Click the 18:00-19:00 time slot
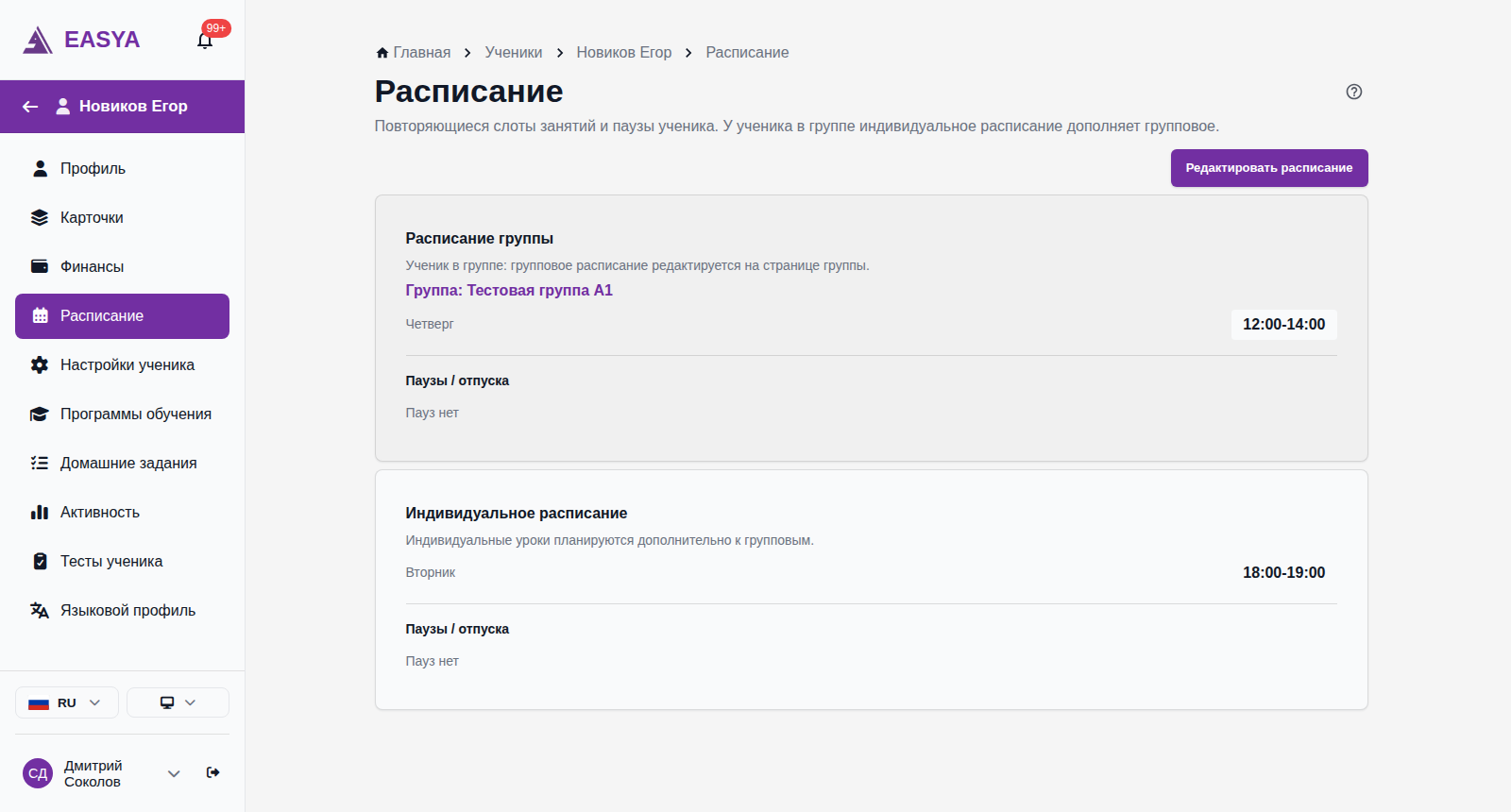The width and height of the screenshot is (1511, 812). (1284, 573)
